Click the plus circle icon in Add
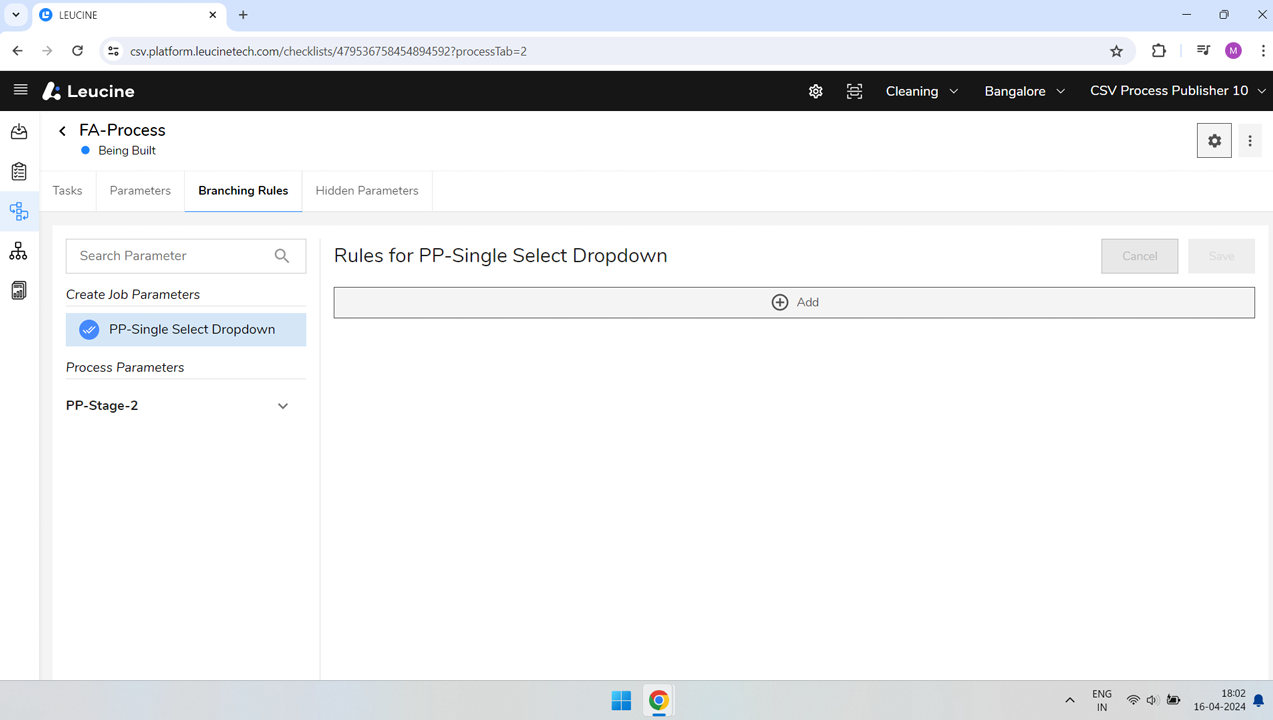The image size is (1273, 720). tap(780, 302)
